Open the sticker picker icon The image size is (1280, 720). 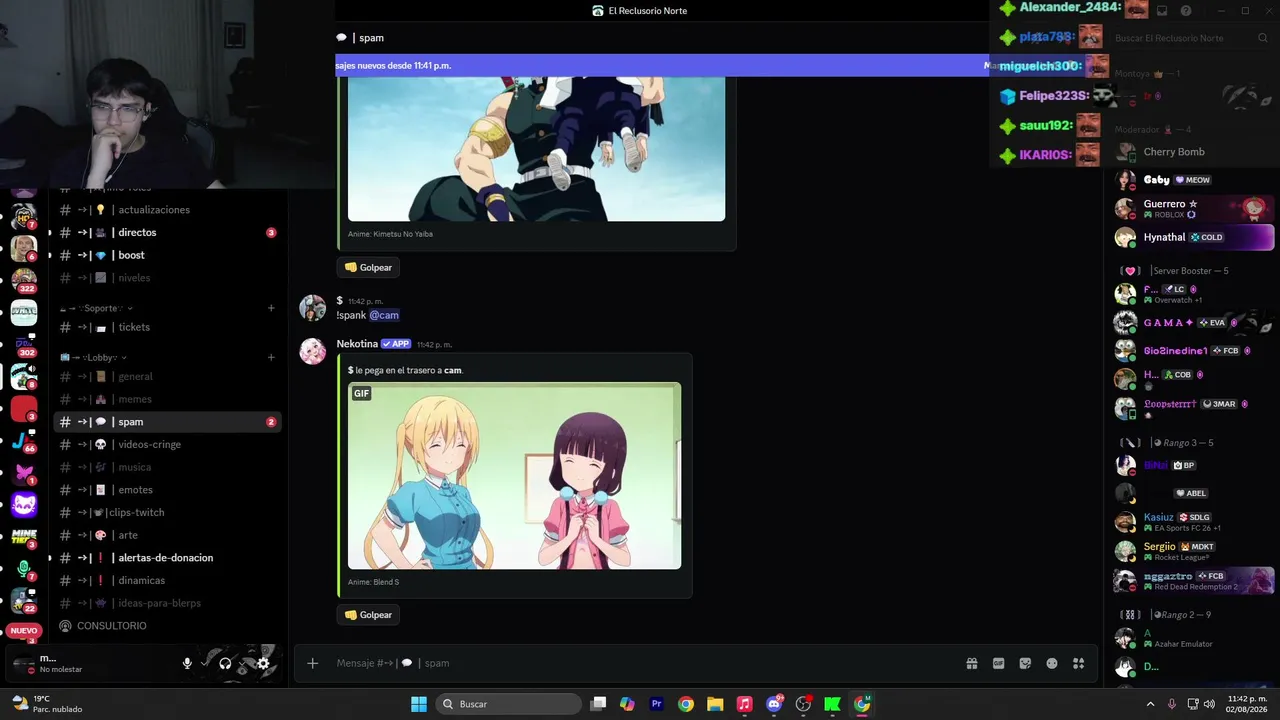coord(1025,663)
